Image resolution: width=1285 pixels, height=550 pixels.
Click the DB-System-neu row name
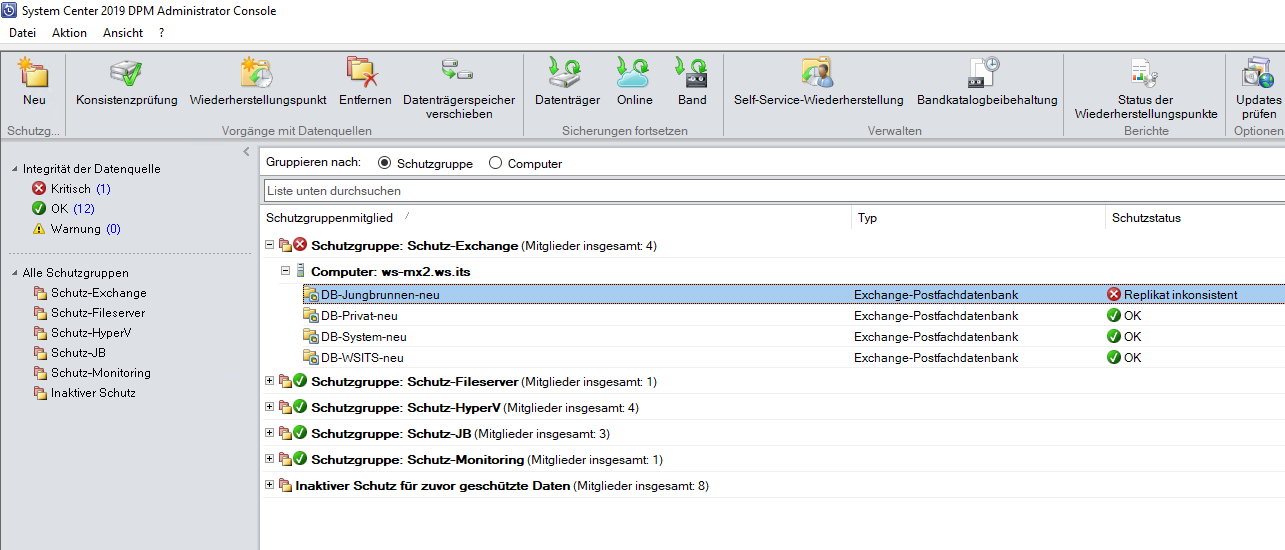click(x=363, y=337)
